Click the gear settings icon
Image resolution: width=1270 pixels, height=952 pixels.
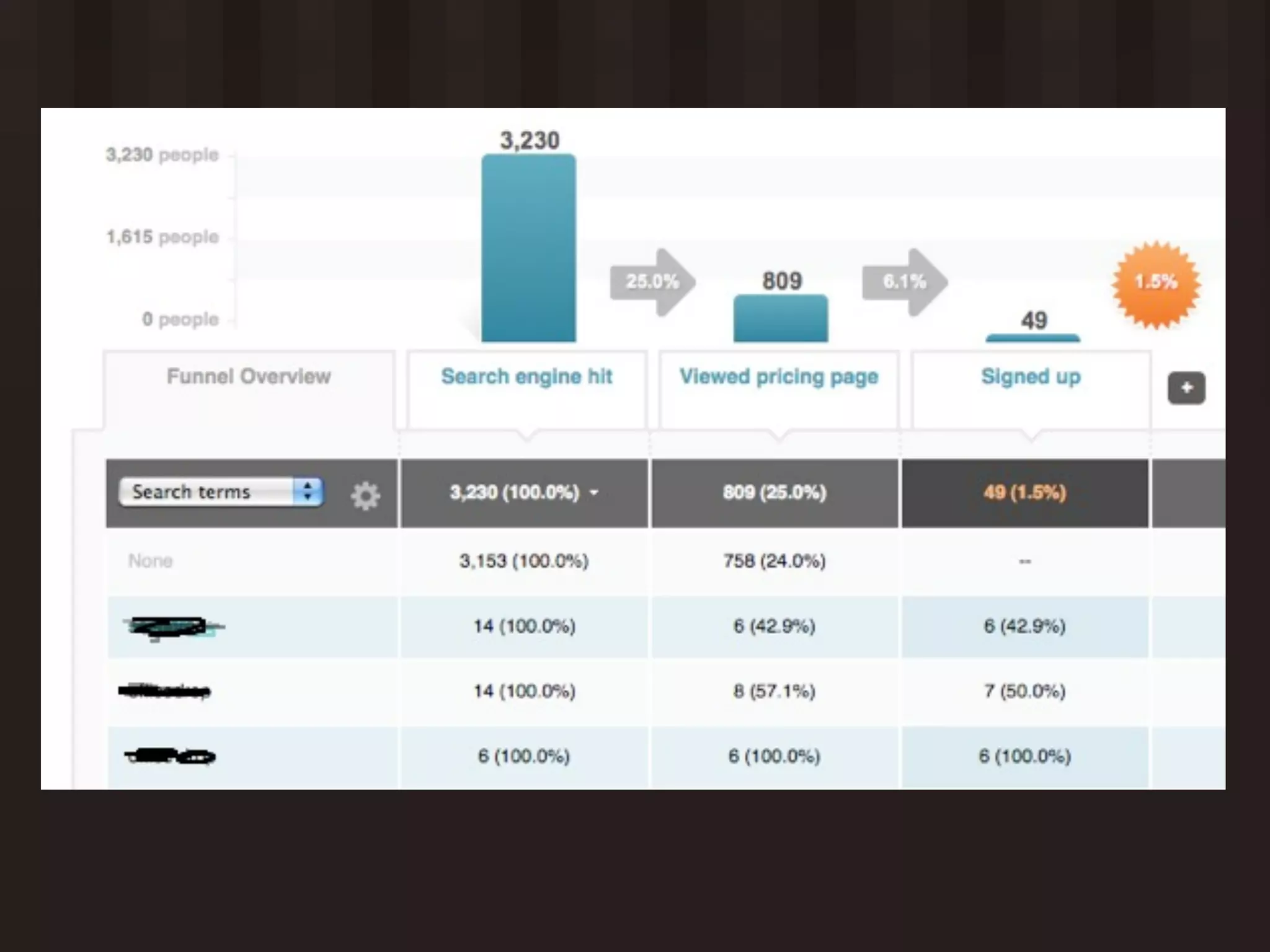click(x=365, y=495)
